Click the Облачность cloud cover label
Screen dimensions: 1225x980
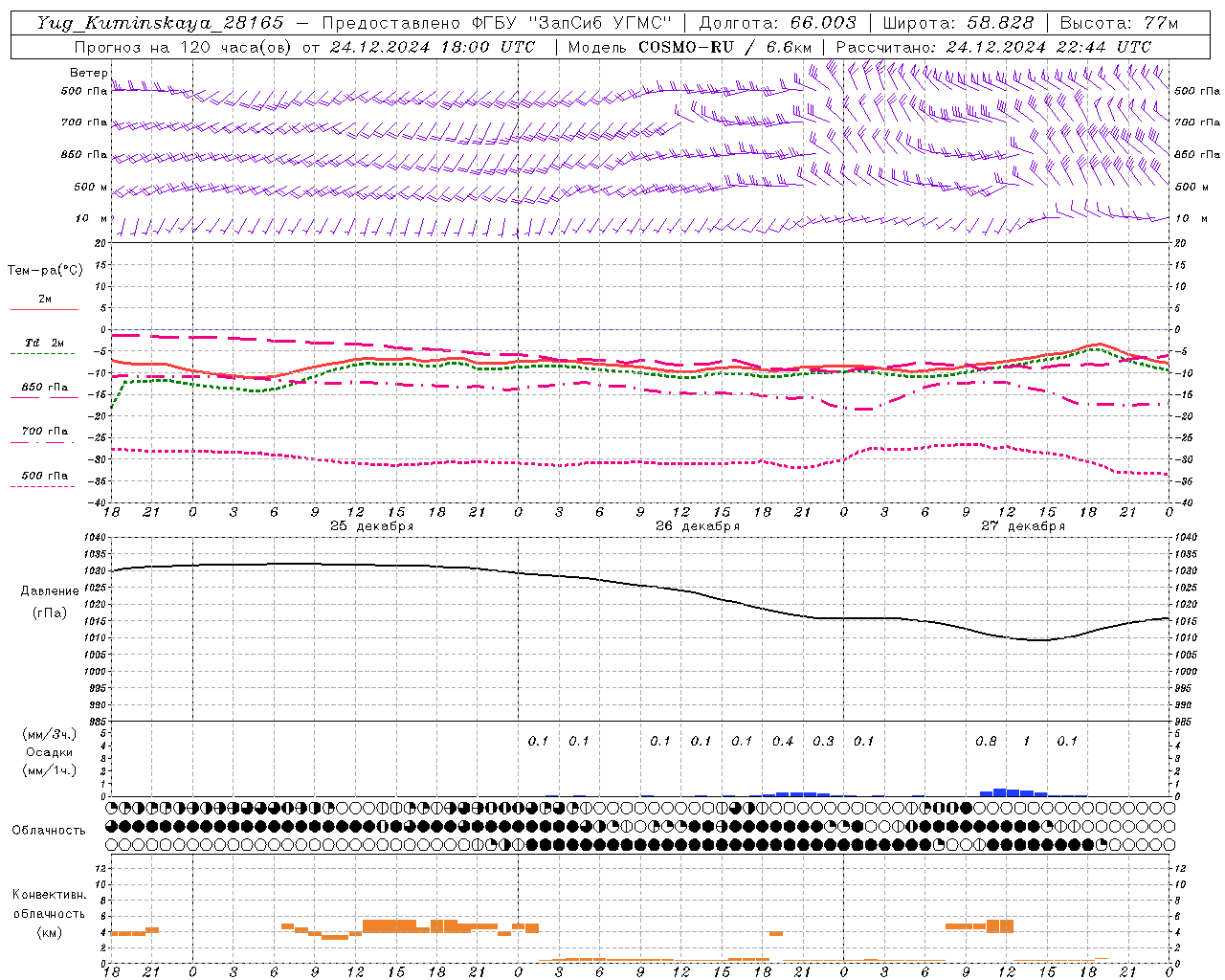coord(49,831)
